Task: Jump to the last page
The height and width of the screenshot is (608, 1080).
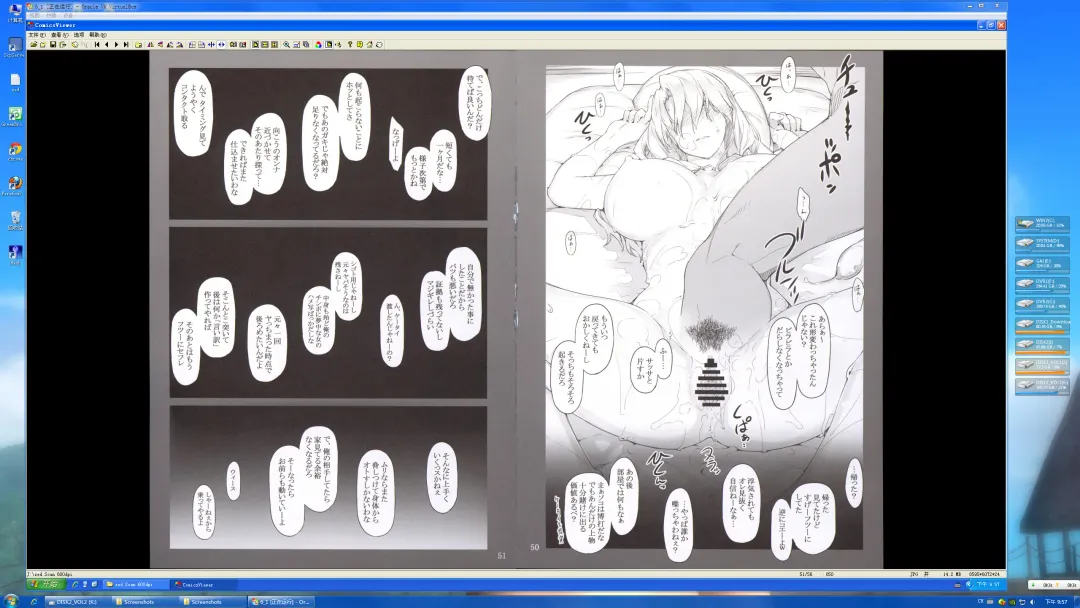Action: (125, 44)
